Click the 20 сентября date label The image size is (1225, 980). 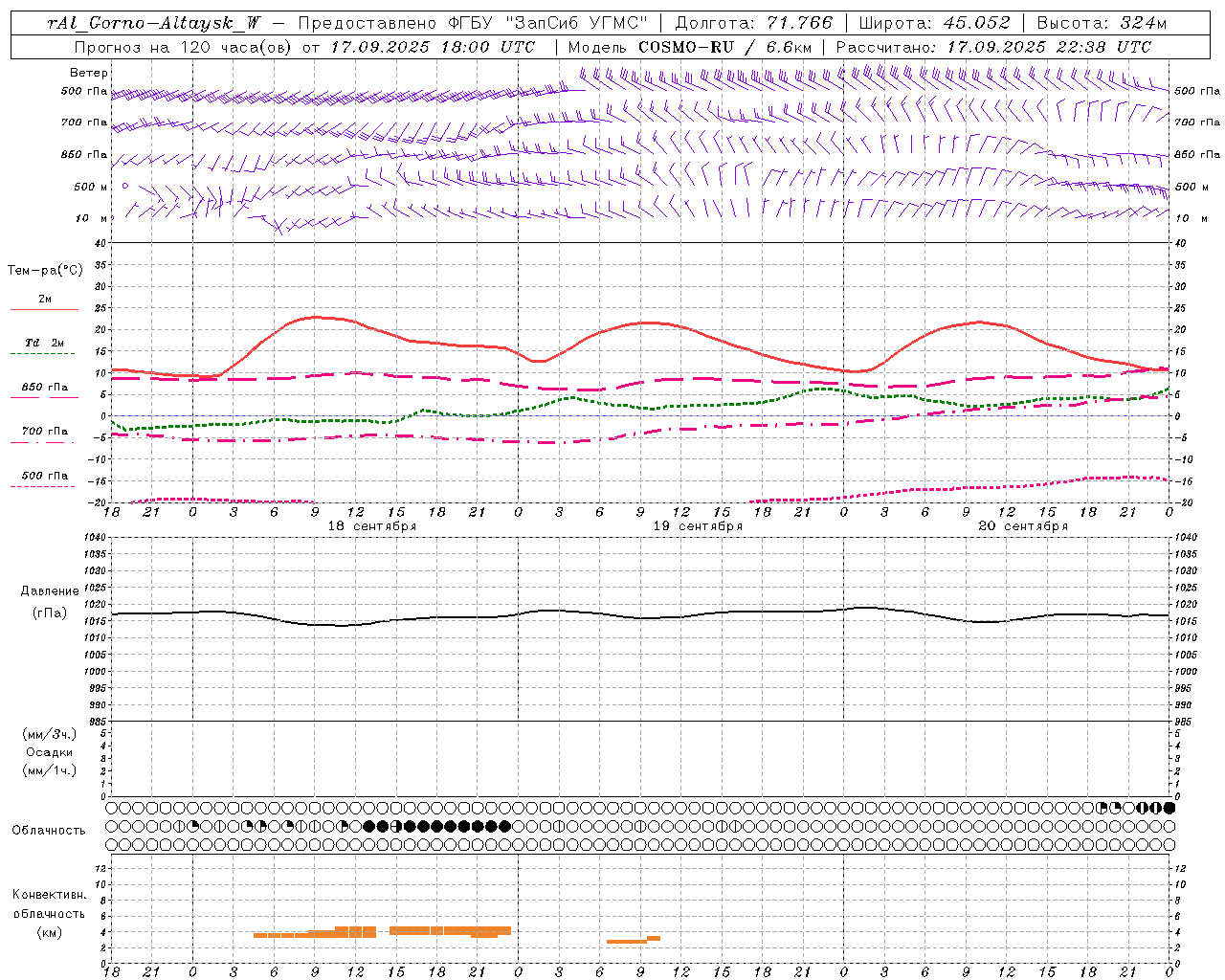(1023, 526)
